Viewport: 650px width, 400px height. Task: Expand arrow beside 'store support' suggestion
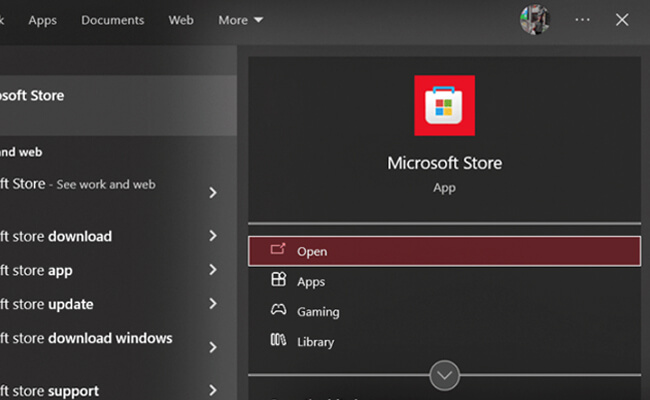tap(213, 390)
